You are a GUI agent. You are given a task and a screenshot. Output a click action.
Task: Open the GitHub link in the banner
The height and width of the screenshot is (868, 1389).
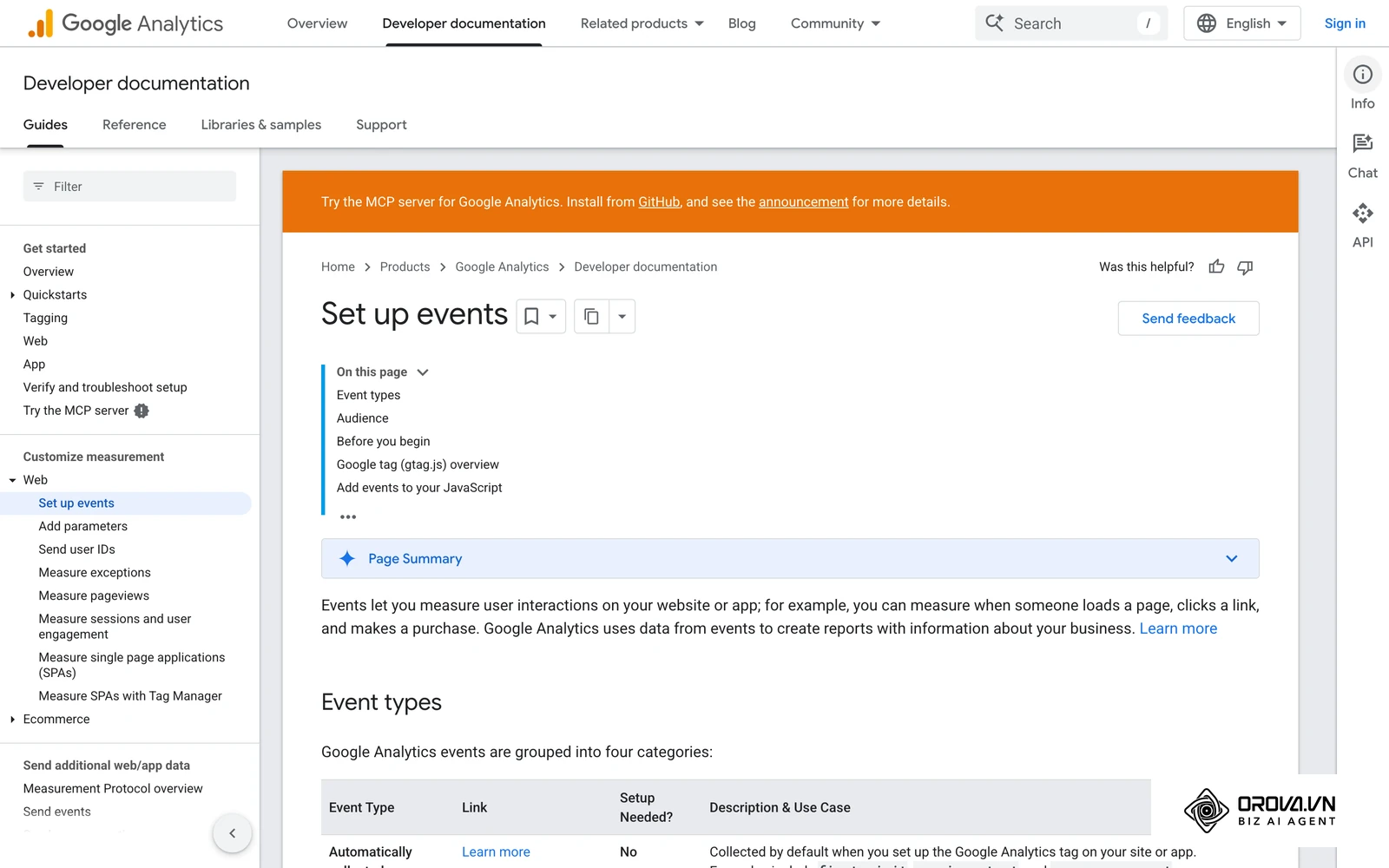(x=659, y=201)
